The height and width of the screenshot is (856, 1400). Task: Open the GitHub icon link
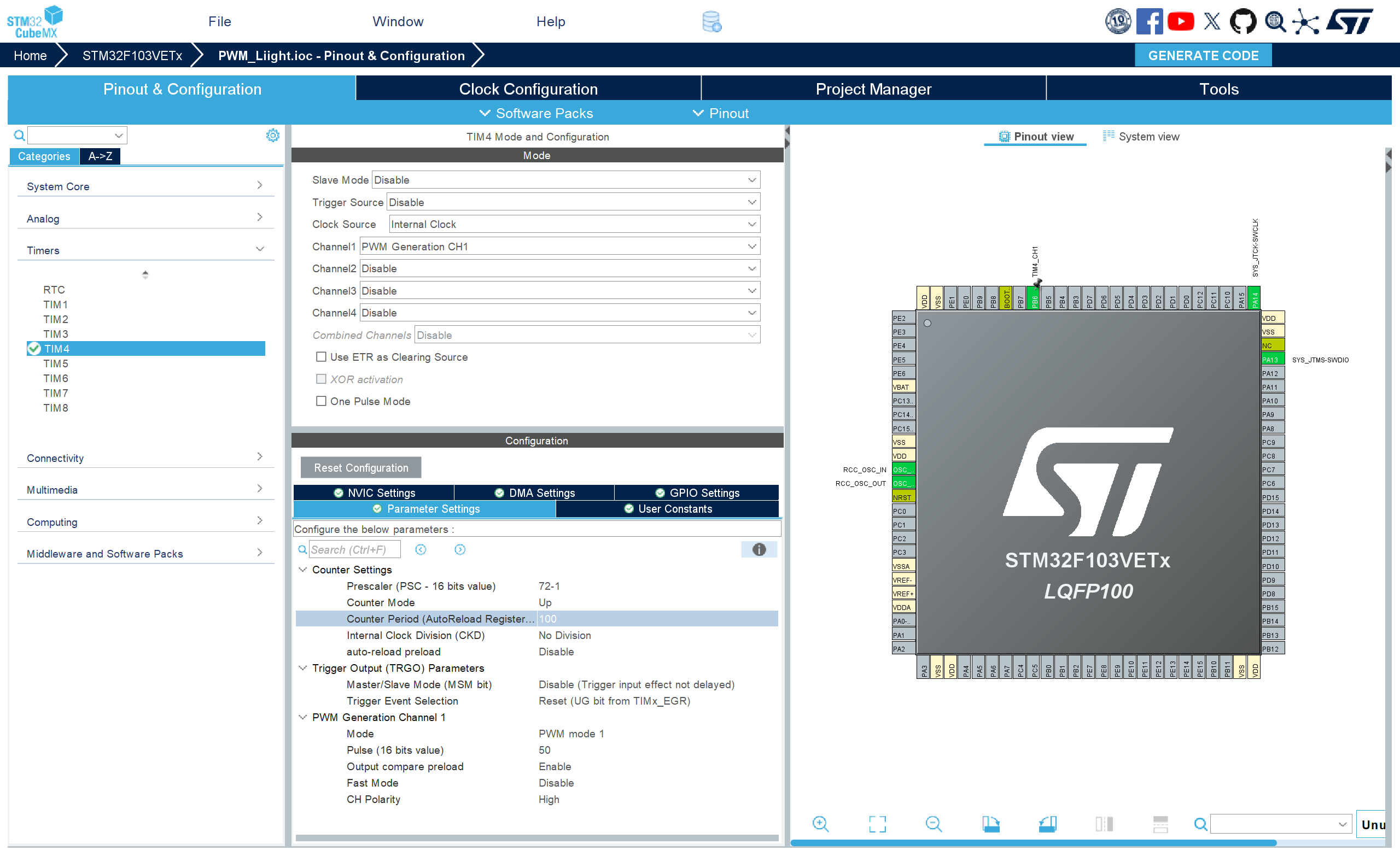(1242, 21)
